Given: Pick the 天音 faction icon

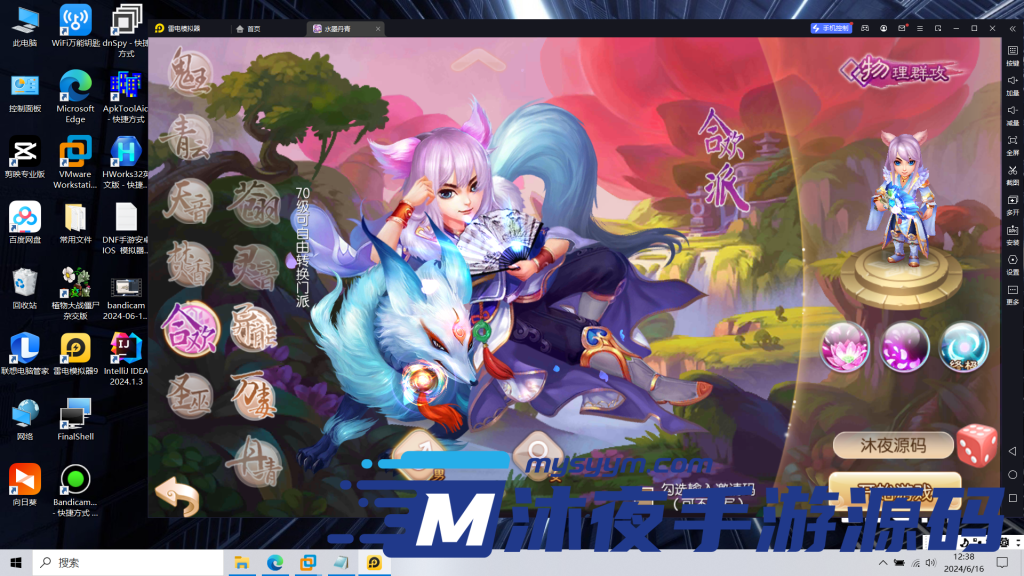Looking at the screenshot, I should click(190, 200).
